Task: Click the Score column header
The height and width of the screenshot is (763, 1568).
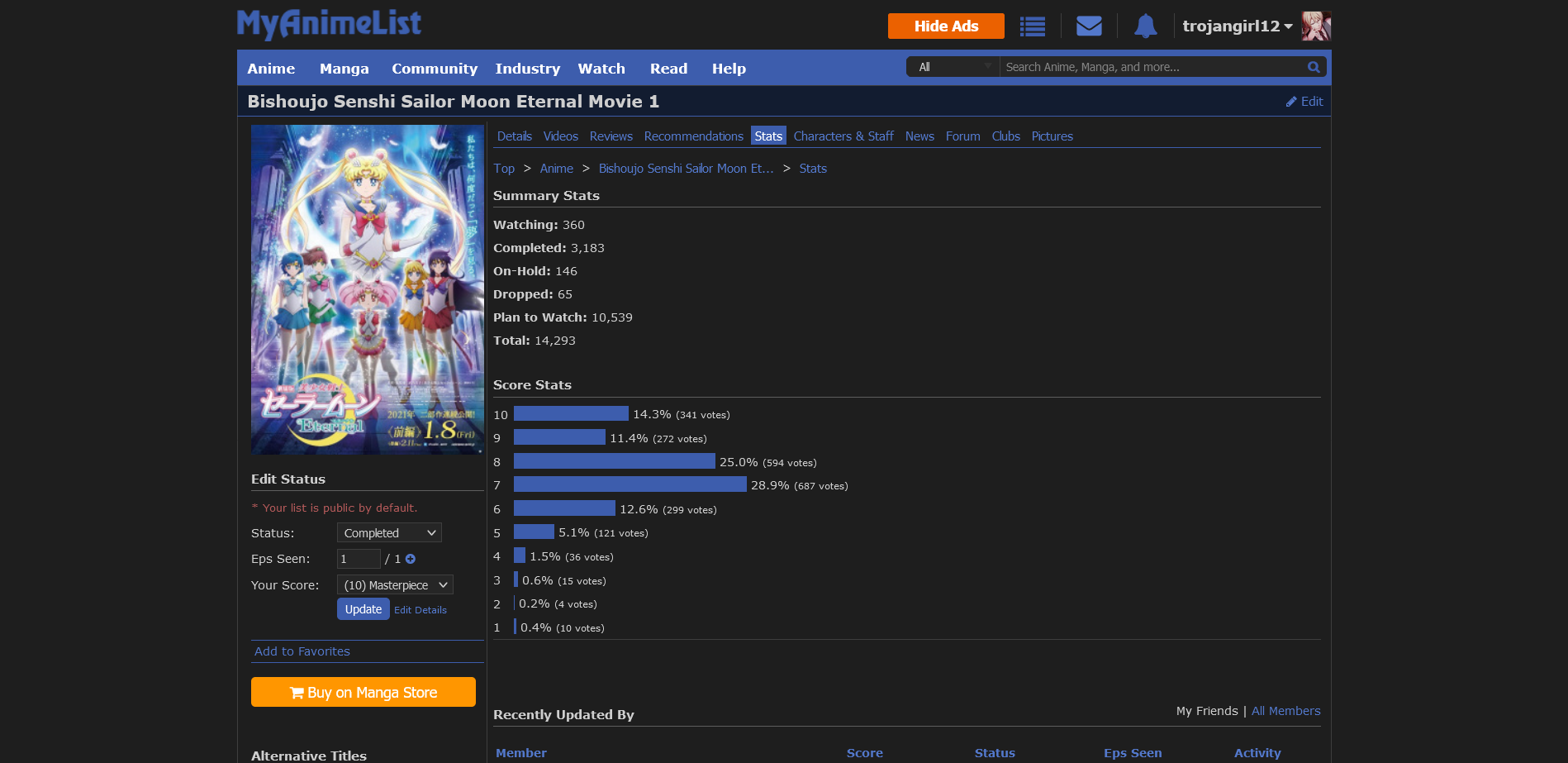Action: coord(865,753)
